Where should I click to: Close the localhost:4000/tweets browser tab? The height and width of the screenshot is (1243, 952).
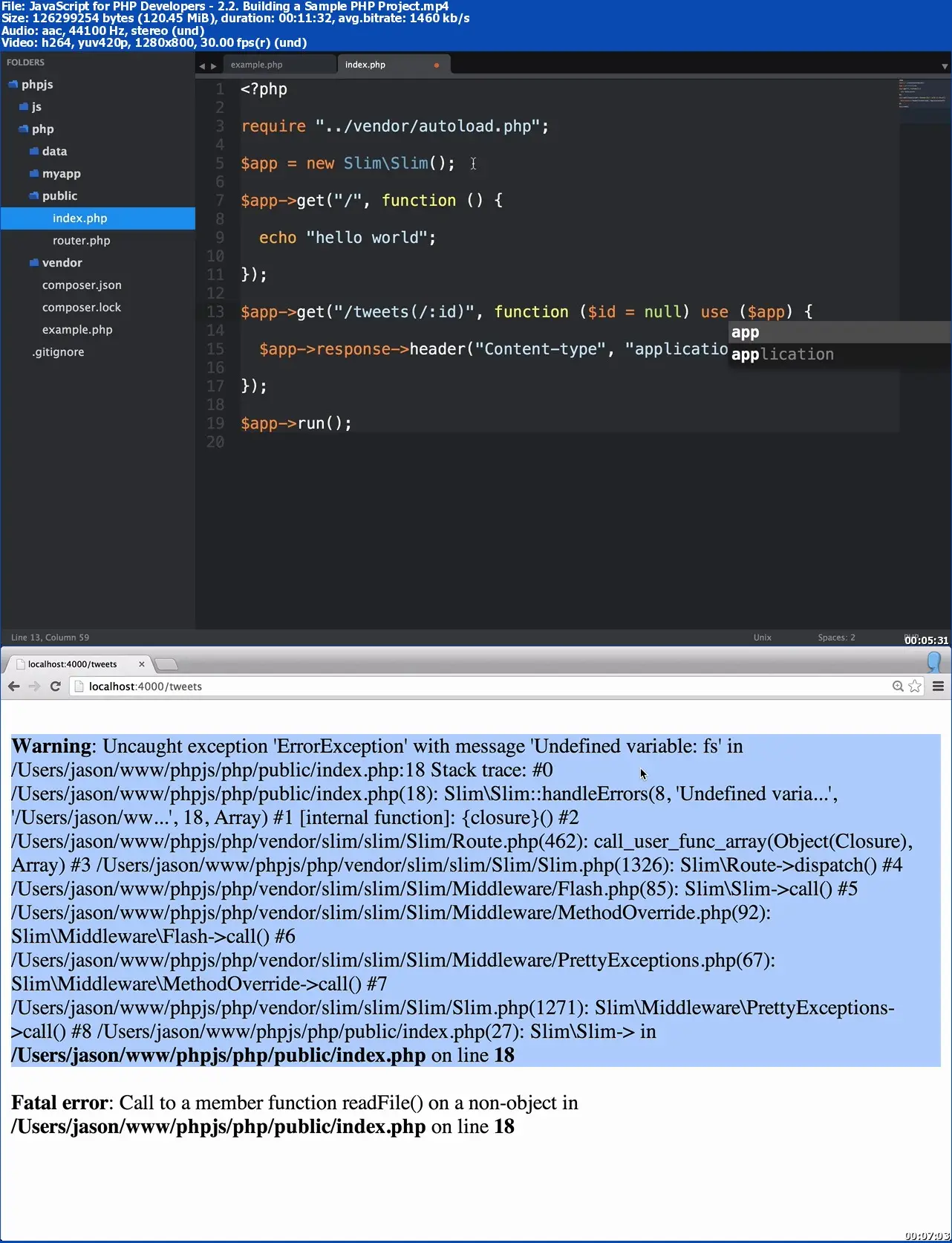click(x=142, y=664)
